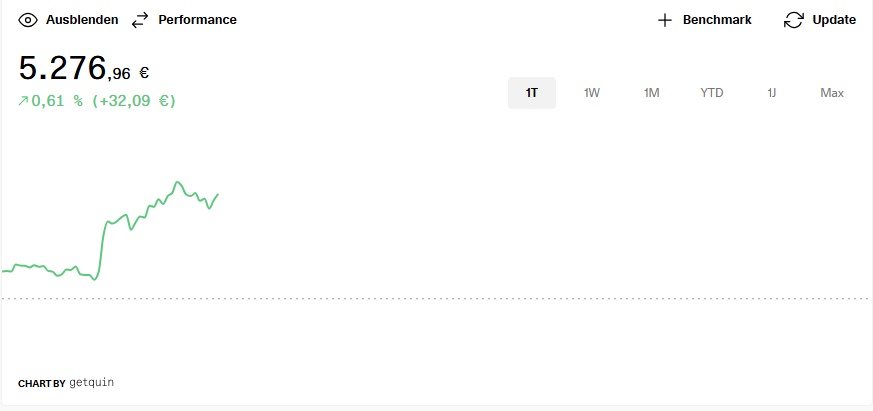The height and width of the screenshot is (411, 873).
Task: Click the peak of the green chart line
Action: (x=177, y=182)
